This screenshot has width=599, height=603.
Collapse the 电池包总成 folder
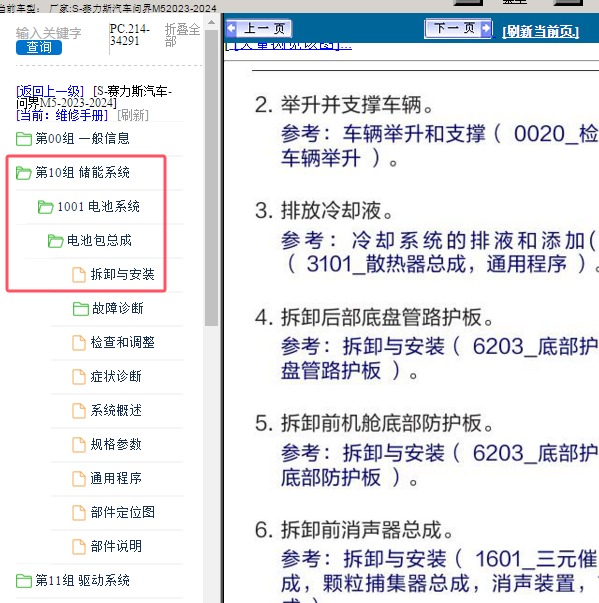[x=99, y=240]
